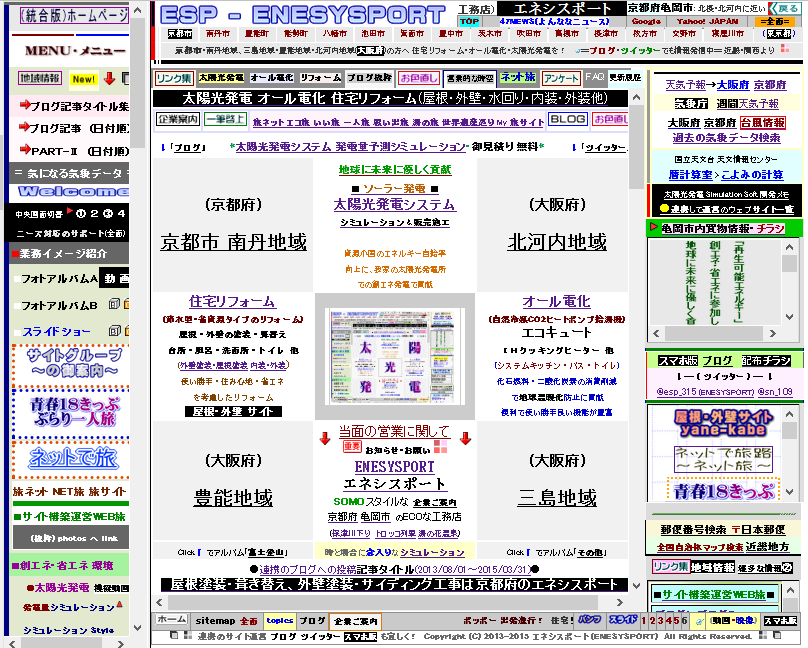808x648 pixels.
Task: Click the ホーム button in the bottom bar
Action: point(171,620)
